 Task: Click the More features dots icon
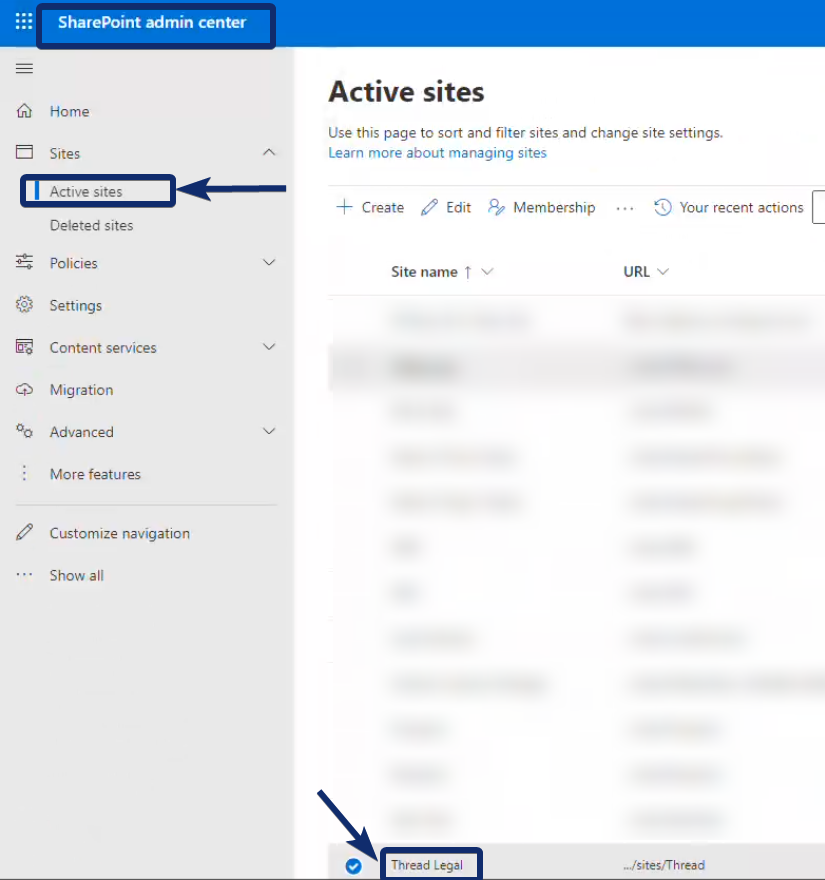click(x=24, y=473)
